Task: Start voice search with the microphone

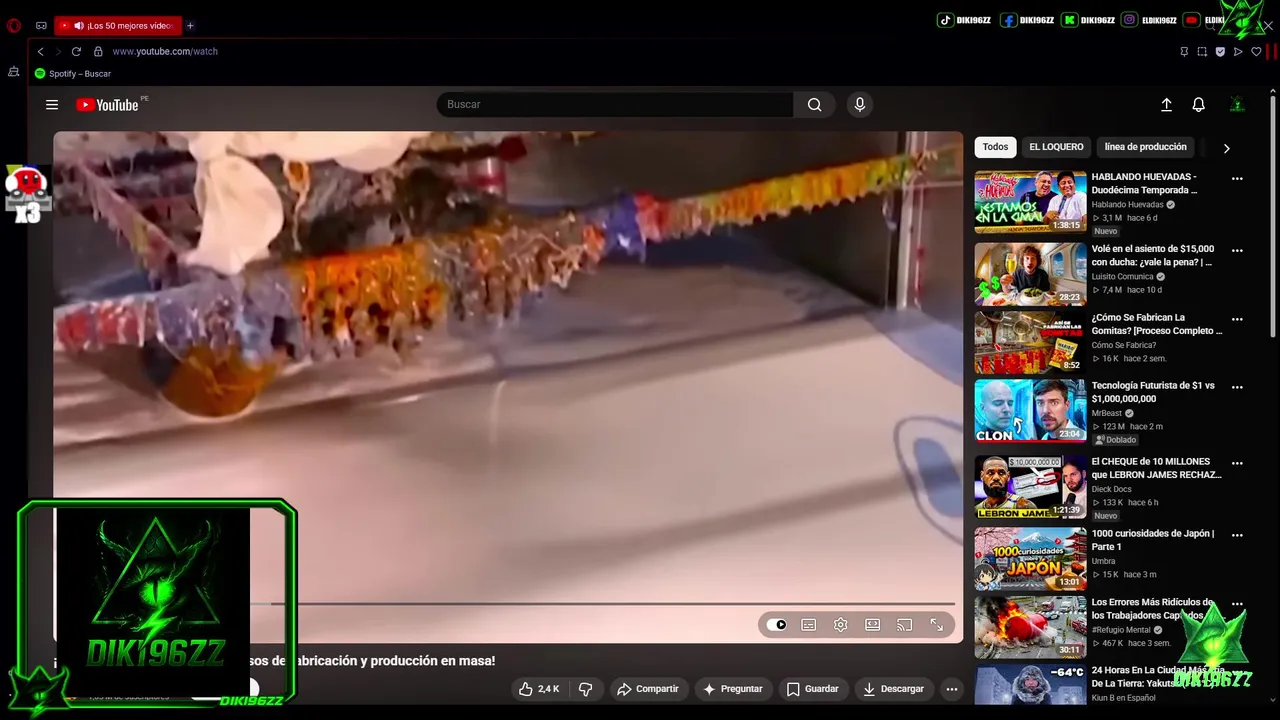Action: coord(859,105)
